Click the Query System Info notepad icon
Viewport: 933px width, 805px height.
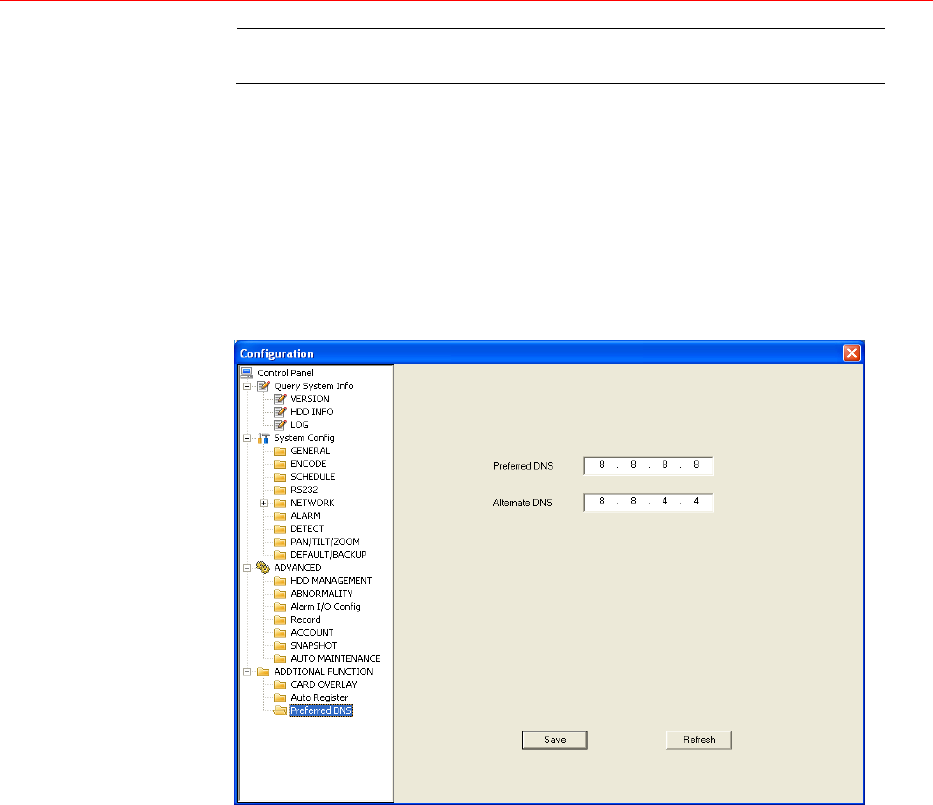tap(264, 386)
